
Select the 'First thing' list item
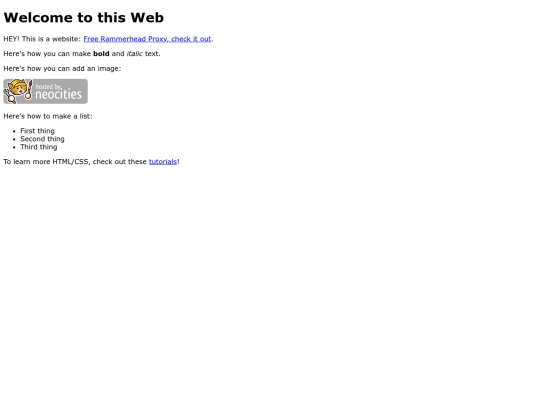click(x=37, y=131)
